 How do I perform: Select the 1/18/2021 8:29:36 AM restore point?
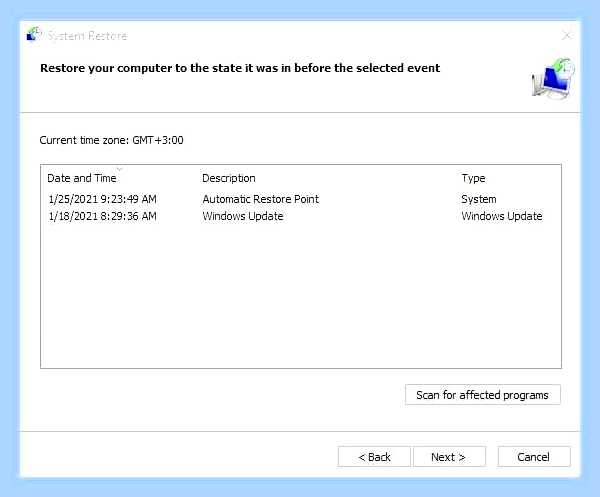tap(102, 216)
